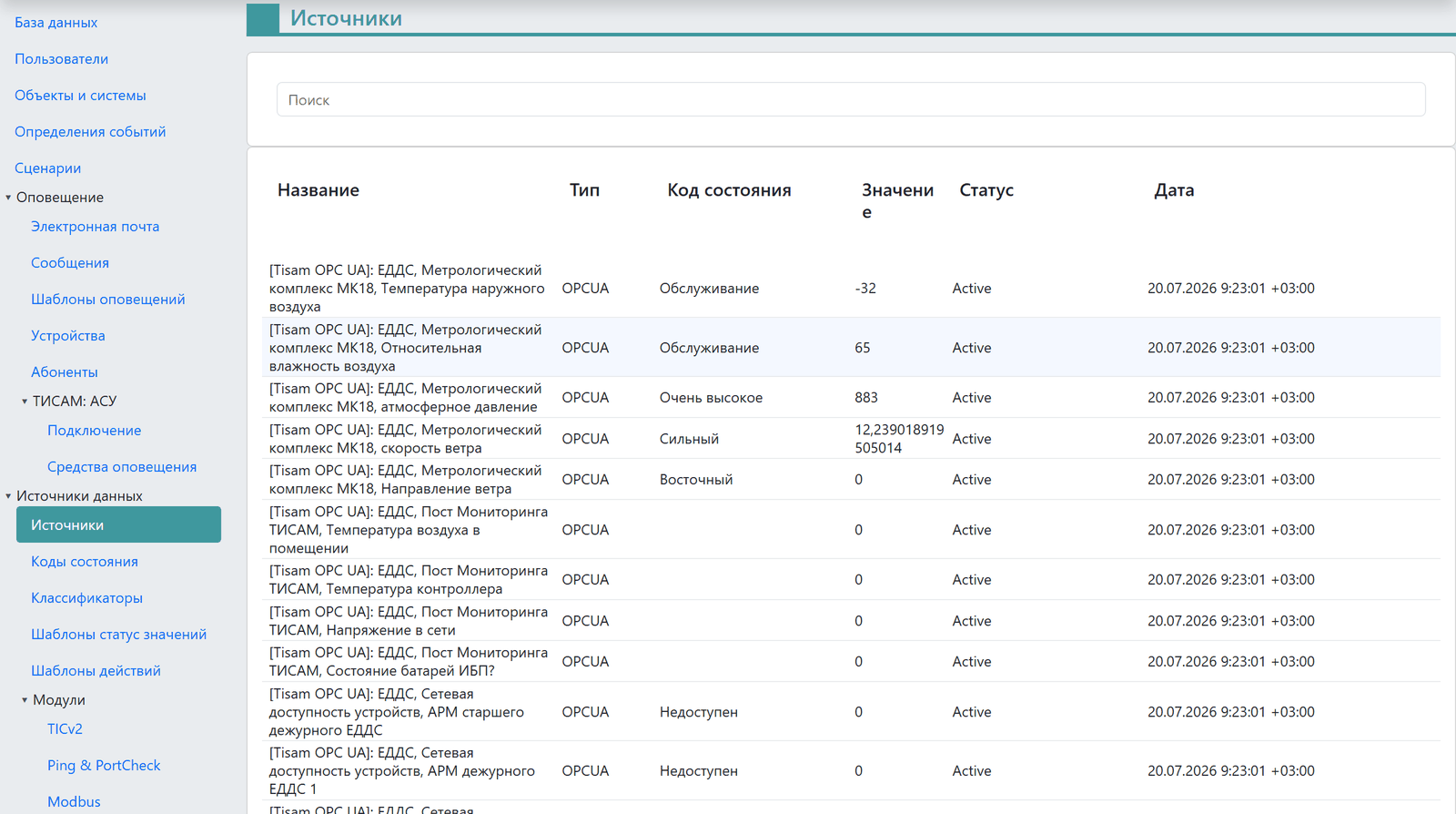
Task: Click the Очень высокое status code cell
Action: click(x=711, y=397)
